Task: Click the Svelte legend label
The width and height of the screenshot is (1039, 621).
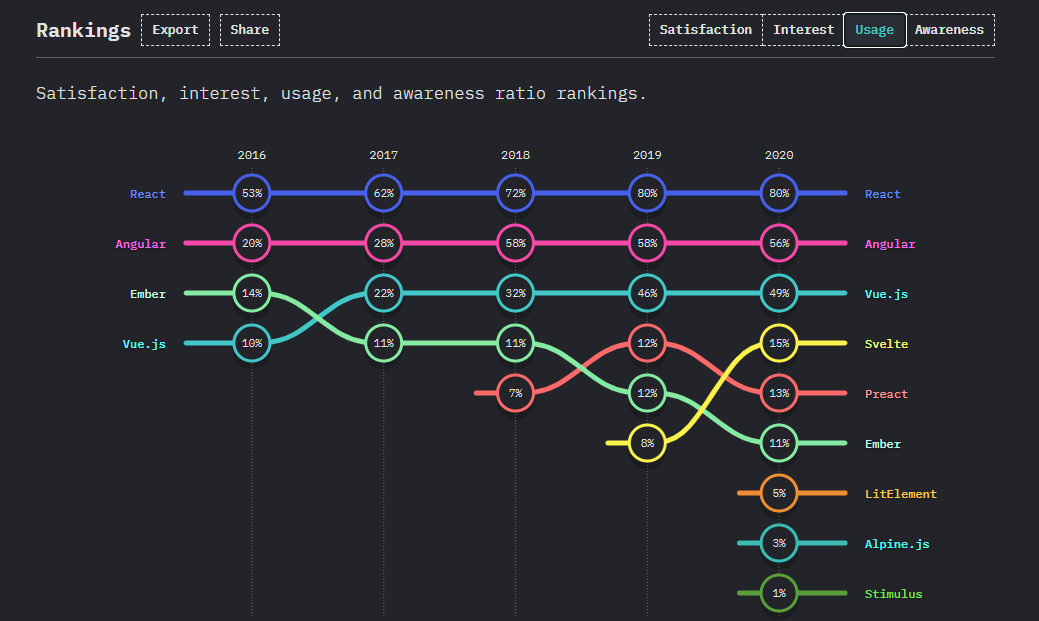Action: [887, 344]
